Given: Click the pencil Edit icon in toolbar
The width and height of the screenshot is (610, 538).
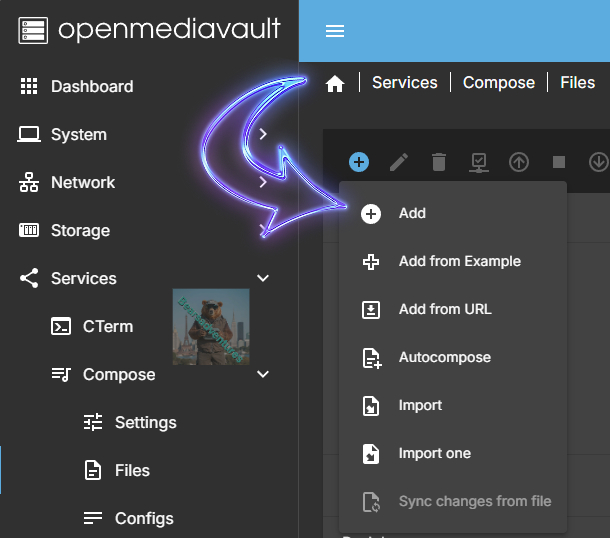Looking at the screenshot, I should point(399,162).
